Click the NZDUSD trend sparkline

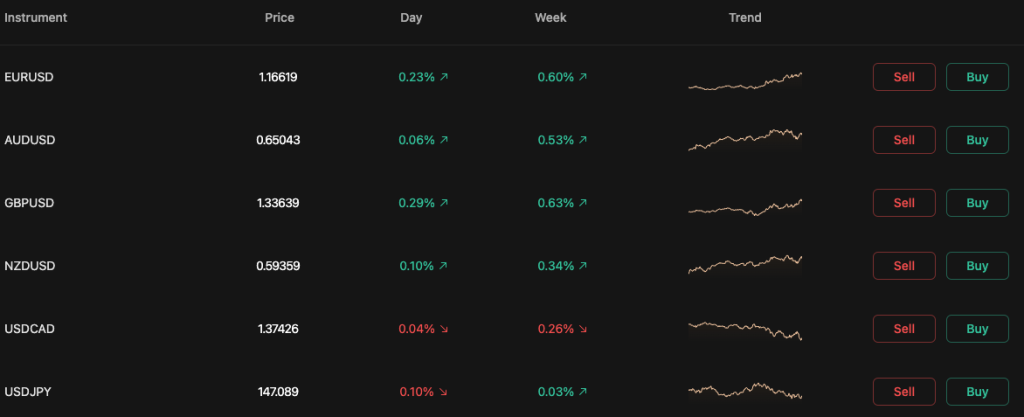click(745, 265)
